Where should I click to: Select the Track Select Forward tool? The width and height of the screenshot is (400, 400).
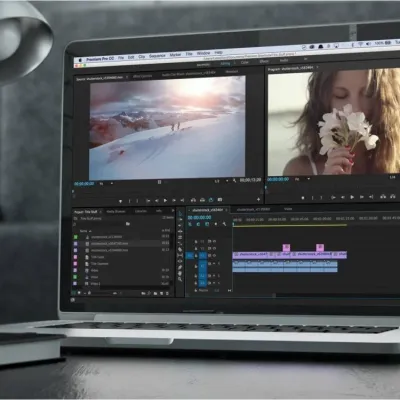tap(180, 219)
